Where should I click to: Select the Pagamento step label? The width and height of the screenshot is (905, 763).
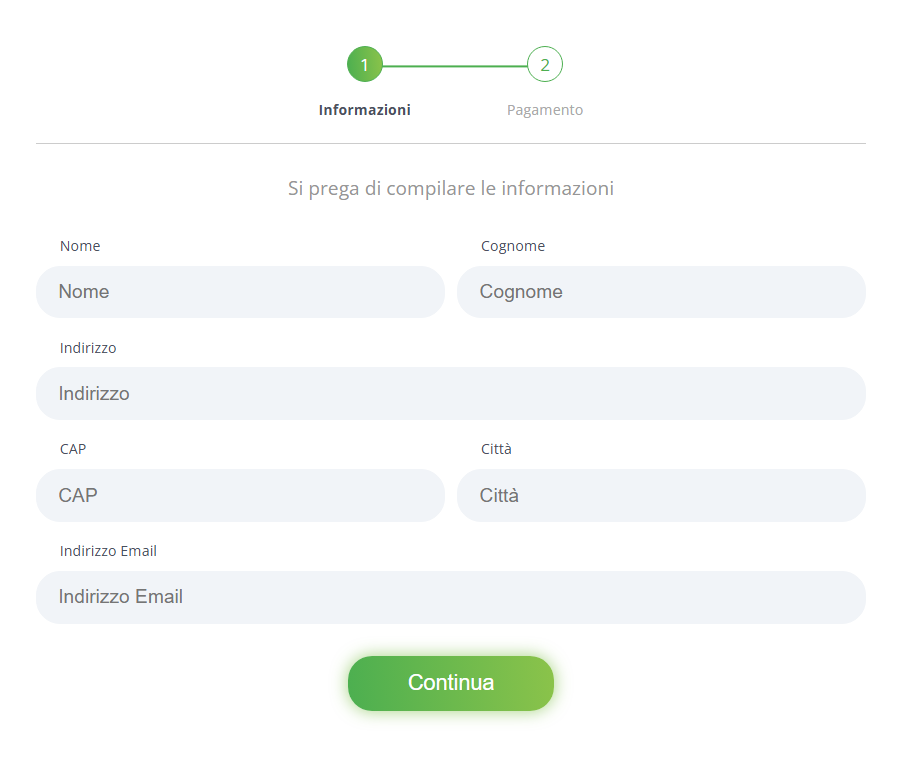click(x=545, y=110)
